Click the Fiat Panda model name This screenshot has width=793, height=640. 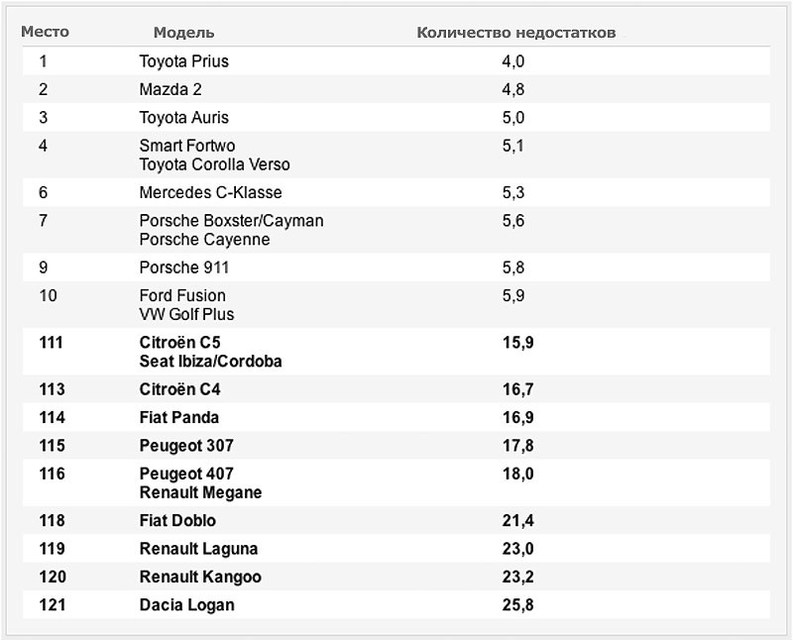[x=179, y=417]
